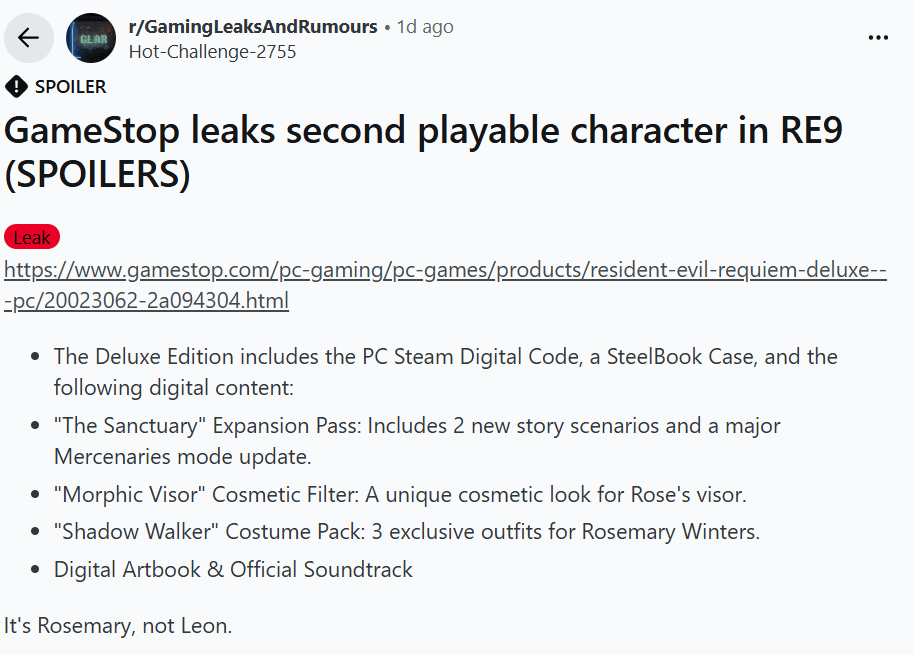The height and width of the screenshot is (655, 914).
Task: Click the back arrow button
Action: pyautogui.click(x=28, y=38)
